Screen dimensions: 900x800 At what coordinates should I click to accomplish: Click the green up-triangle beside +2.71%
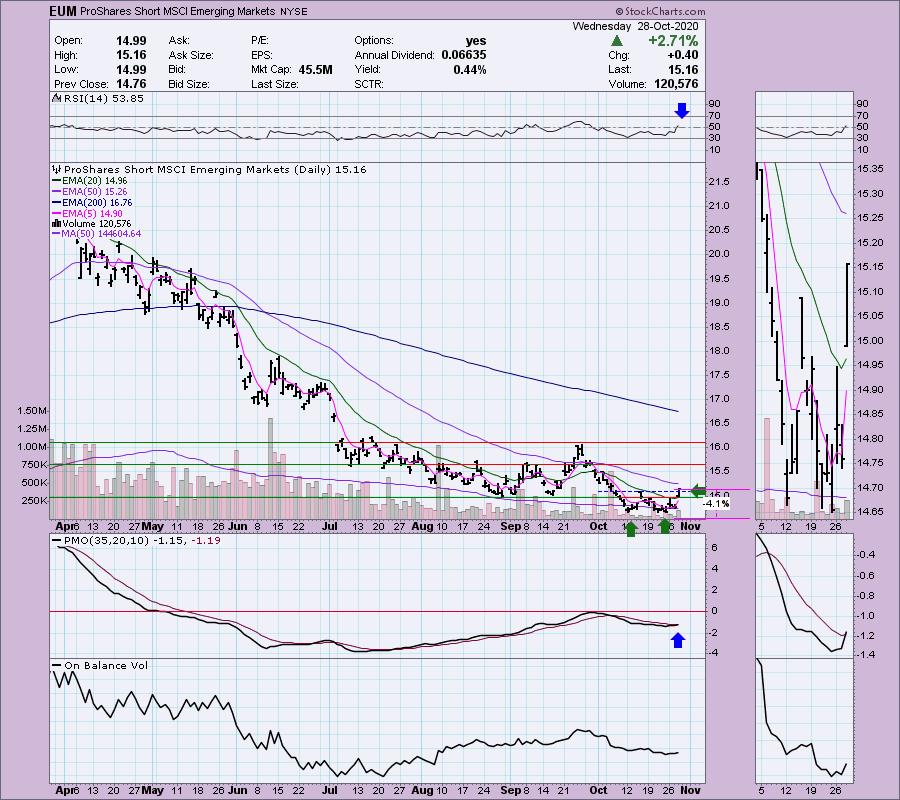tap(617, 41)
